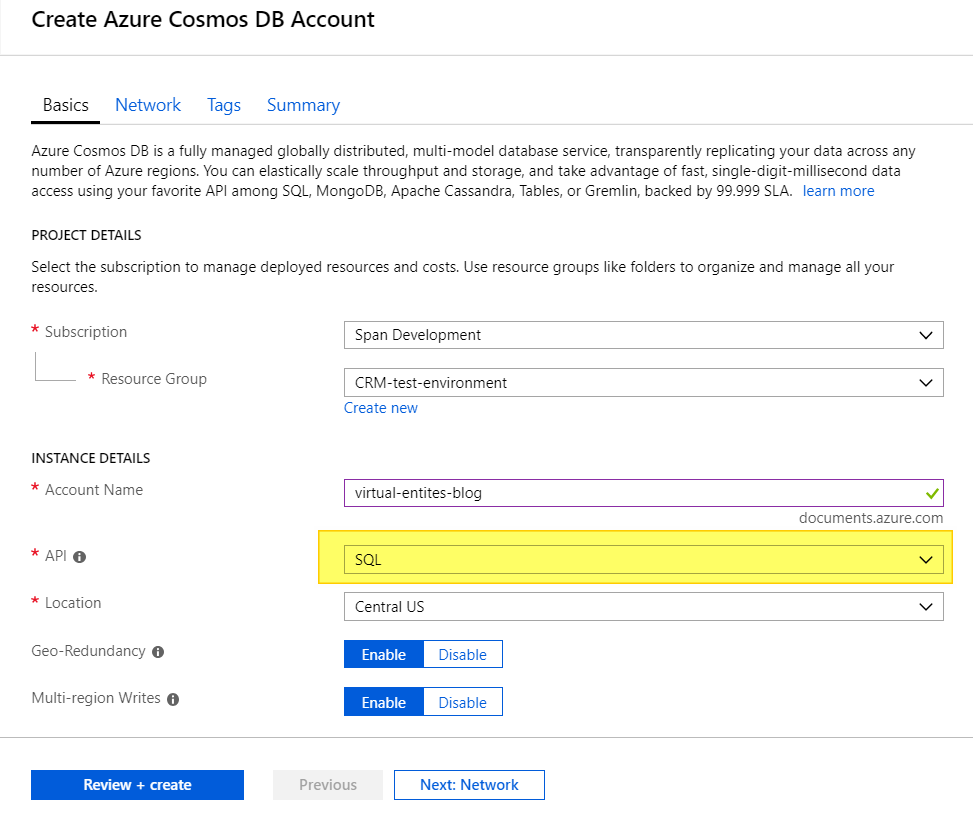Switch to the Basics tab
This screenshot has width=973, height=814.
66,105
